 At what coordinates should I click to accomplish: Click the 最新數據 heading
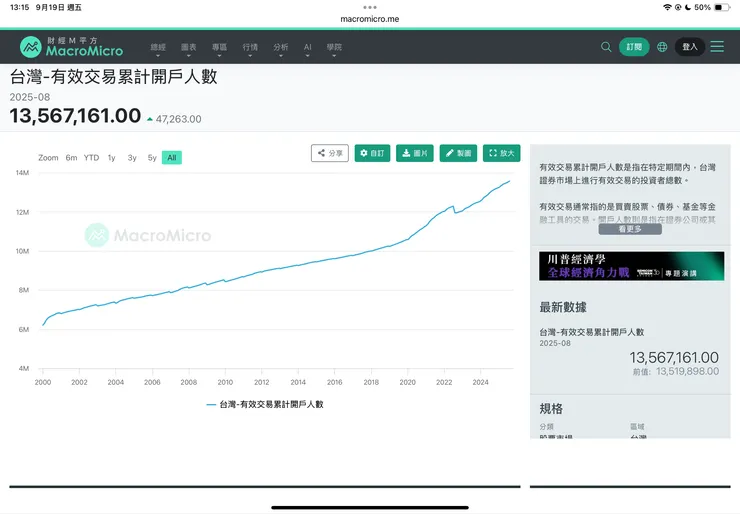tap(563, 307)
